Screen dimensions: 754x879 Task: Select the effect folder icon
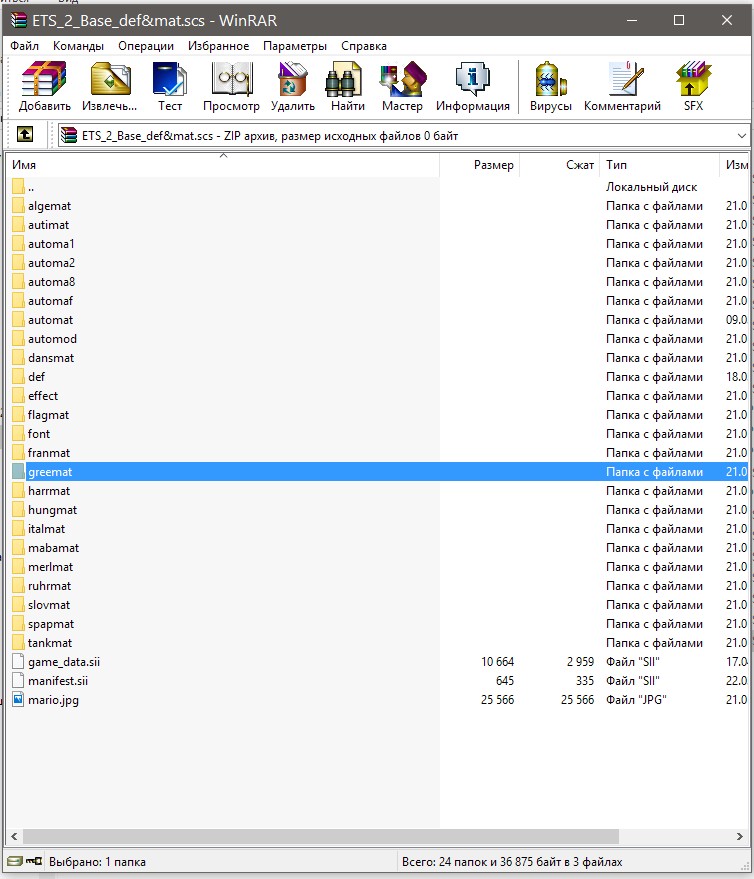18,396
